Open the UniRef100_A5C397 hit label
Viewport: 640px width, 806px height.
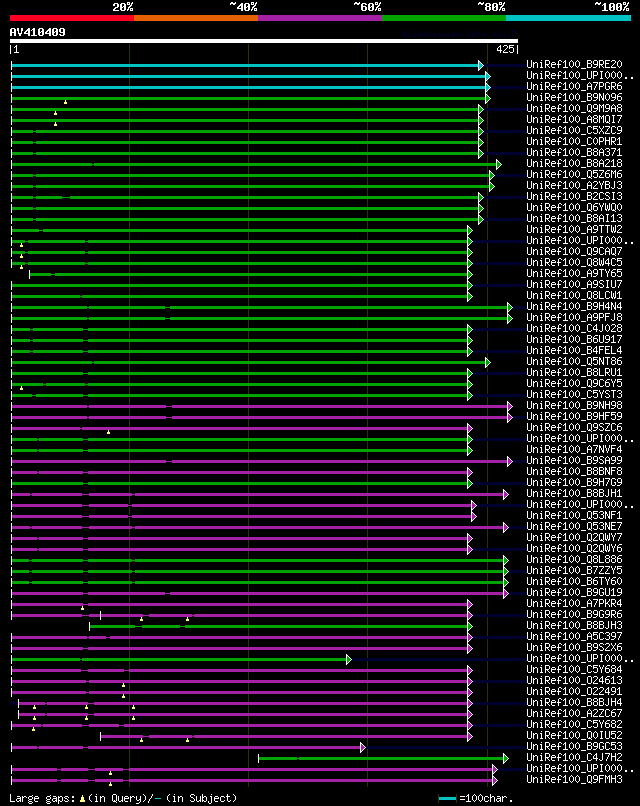click(574, 637)
